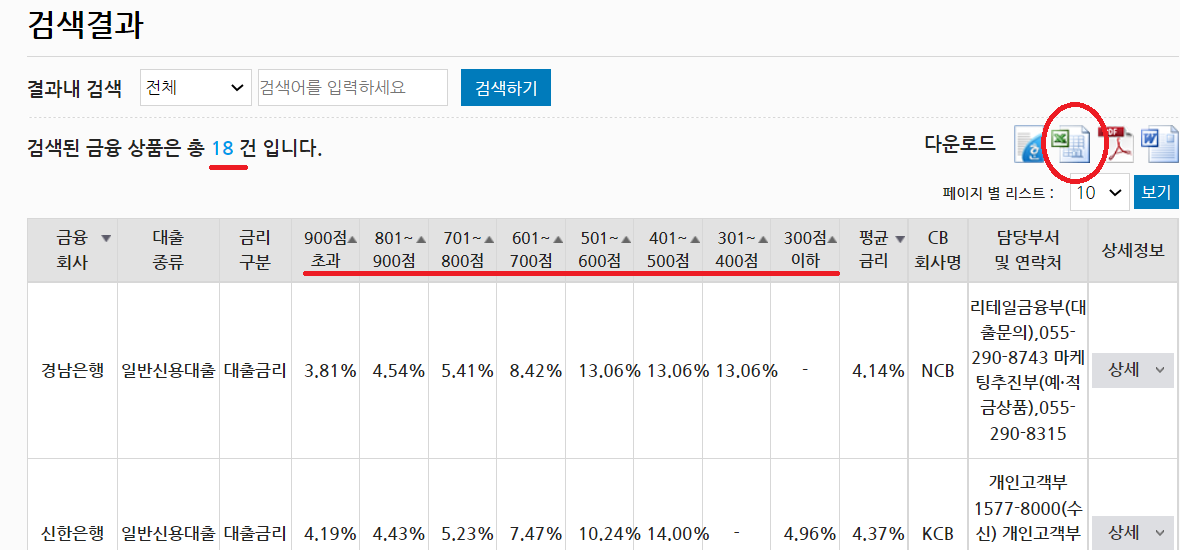Download results as Word document
Image resolution: width=1180 pixels, height=550 pixels.
pyautogui.click(x=1158, y=144)
